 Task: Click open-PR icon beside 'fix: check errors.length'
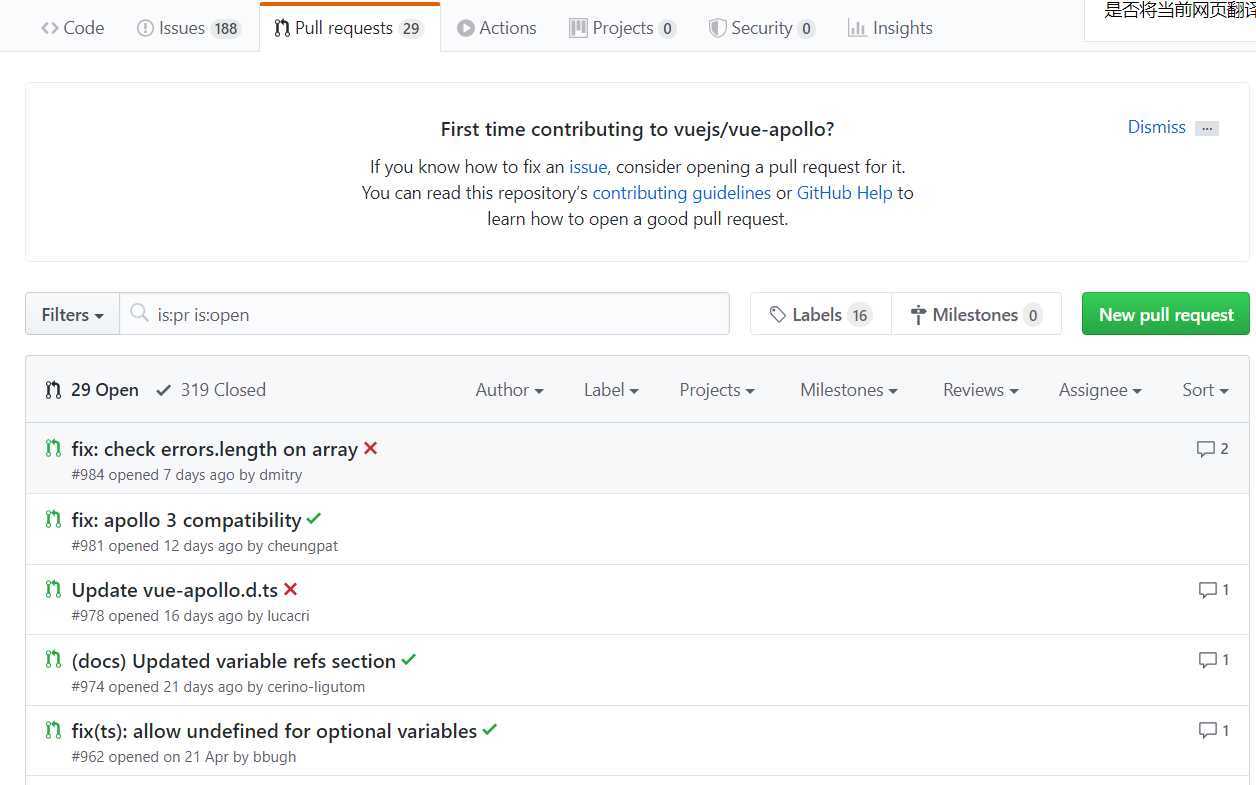tap(53, 448)
